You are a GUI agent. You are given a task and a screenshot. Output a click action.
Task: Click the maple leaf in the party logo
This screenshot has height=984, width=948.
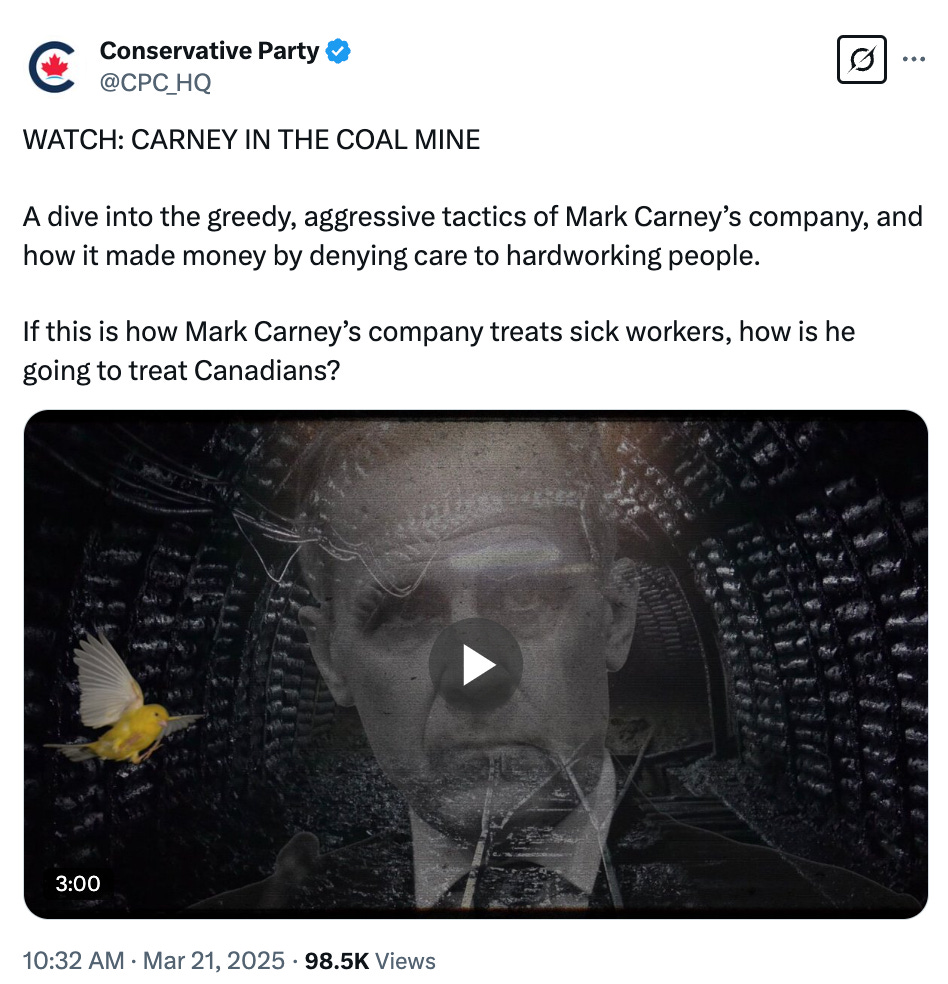(54, 64)
